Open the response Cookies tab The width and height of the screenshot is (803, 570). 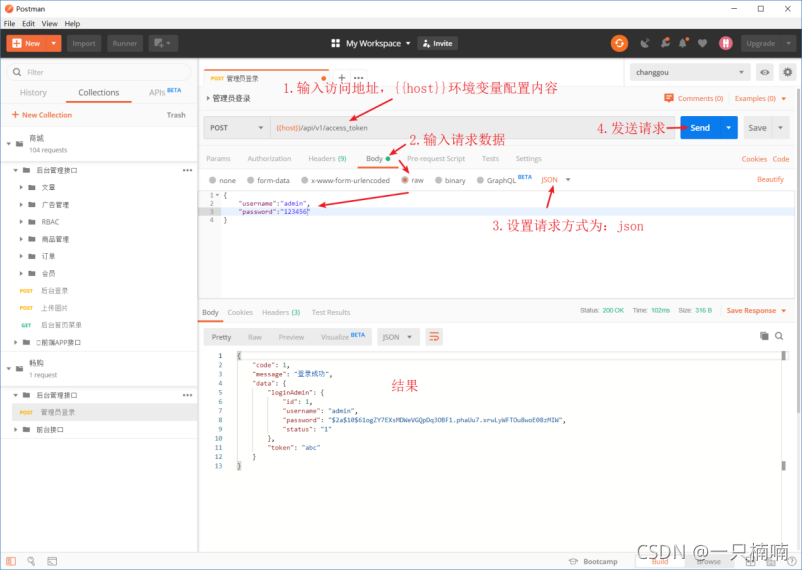[240, 312]
